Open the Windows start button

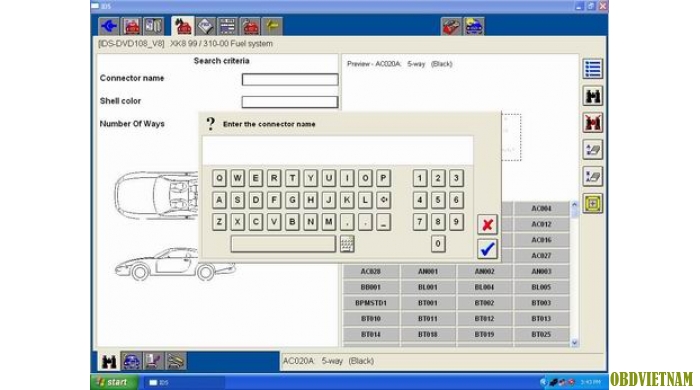coord(113,382)
